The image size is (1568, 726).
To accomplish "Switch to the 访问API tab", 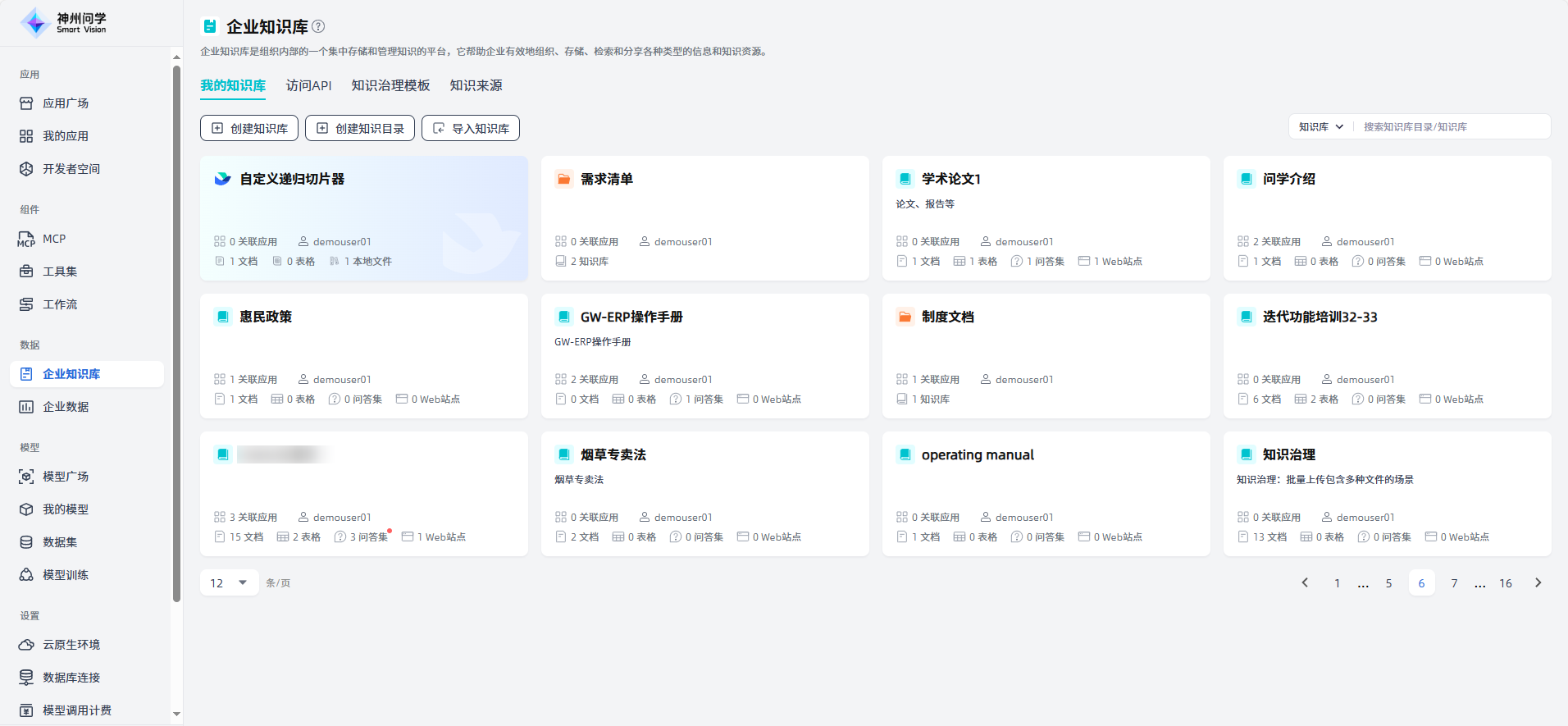I will point(308,85).
